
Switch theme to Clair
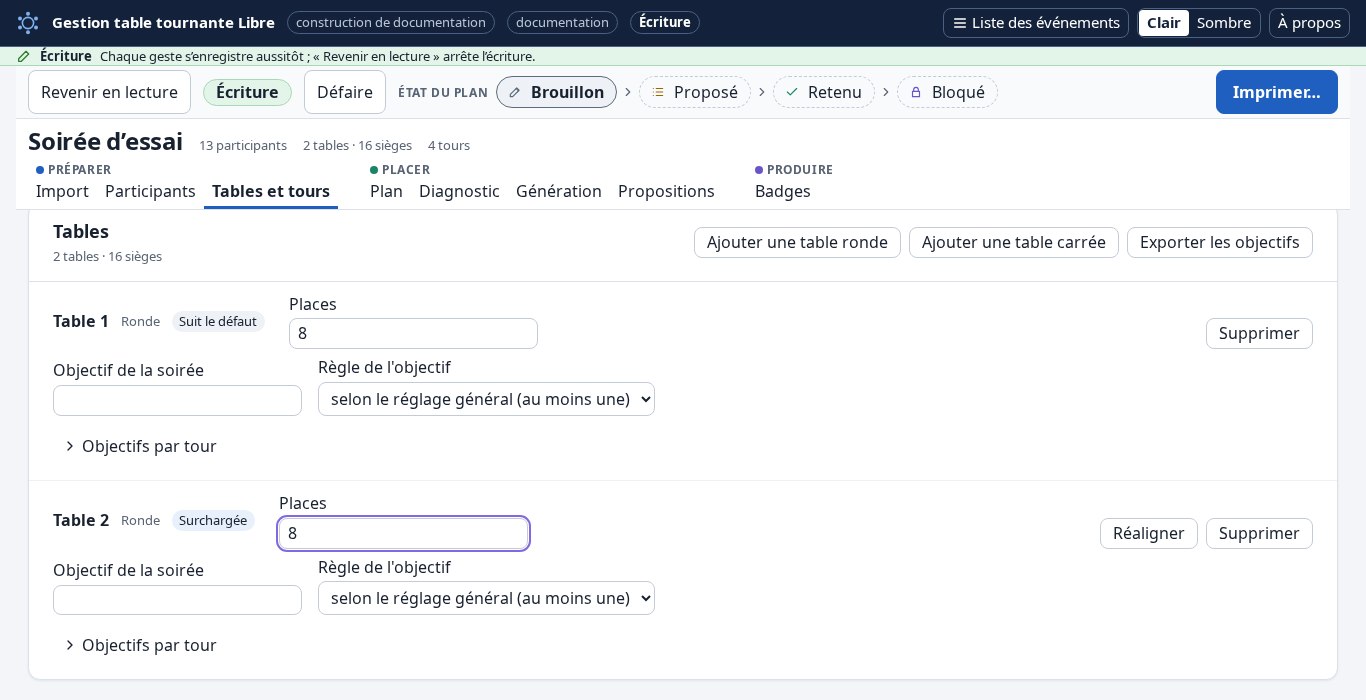pos(1164,23)
